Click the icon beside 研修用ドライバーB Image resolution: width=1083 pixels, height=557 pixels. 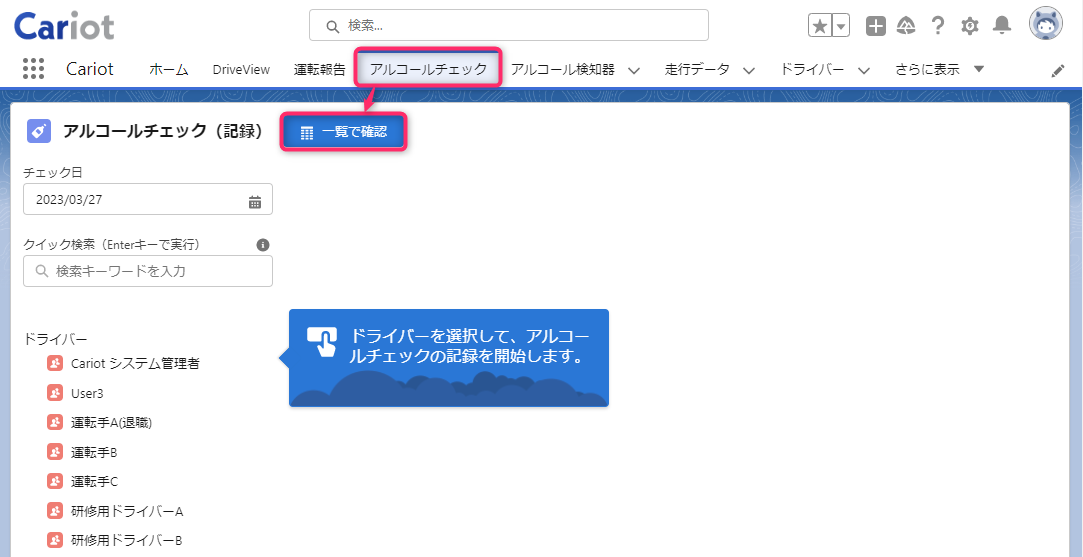(55, 540)
